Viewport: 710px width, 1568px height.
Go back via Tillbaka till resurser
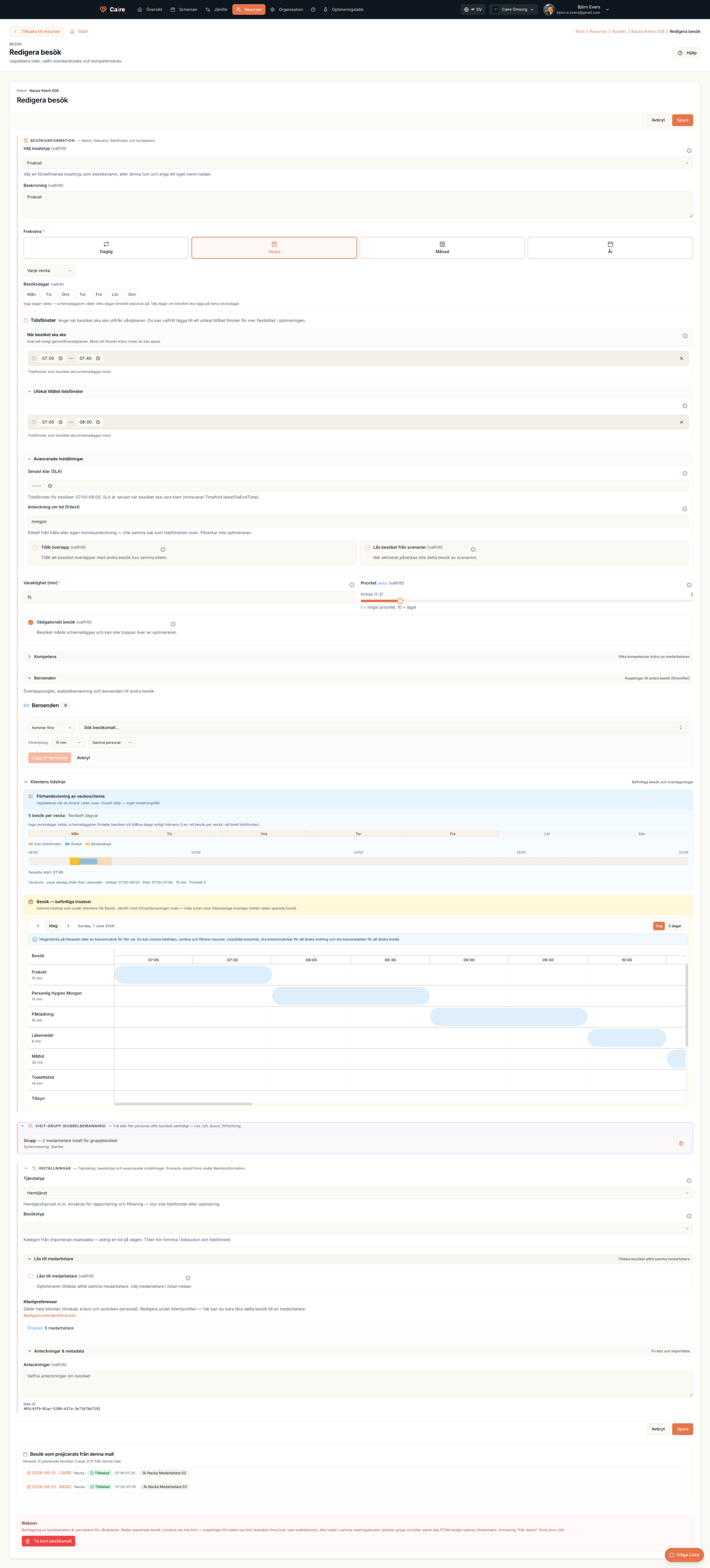[x=37, y=32]
